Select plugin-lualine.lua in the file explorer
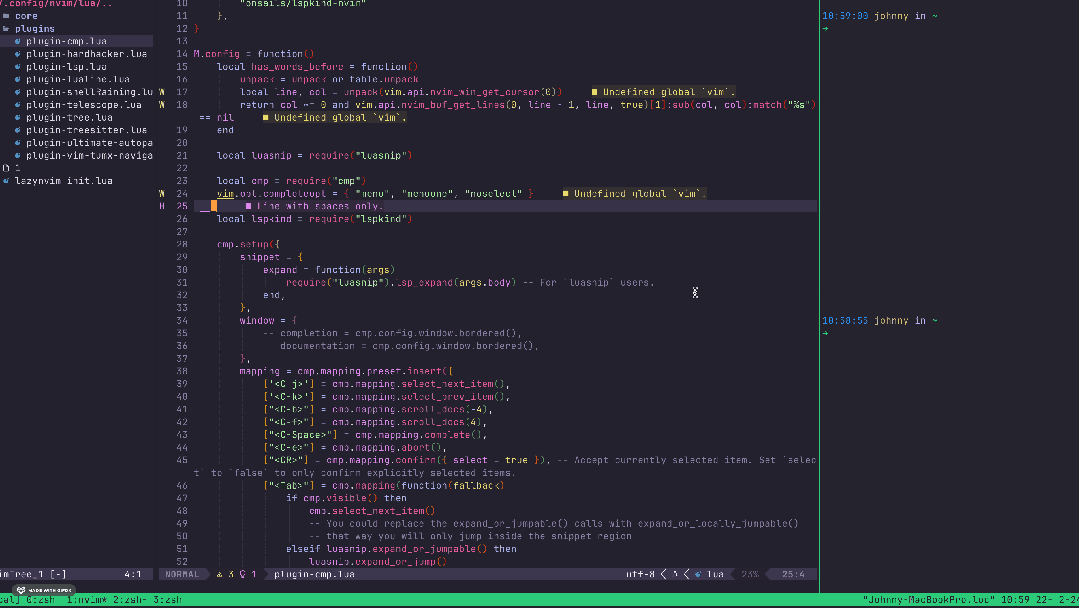Screen dimensions: 1080x609 click(78, 79)
